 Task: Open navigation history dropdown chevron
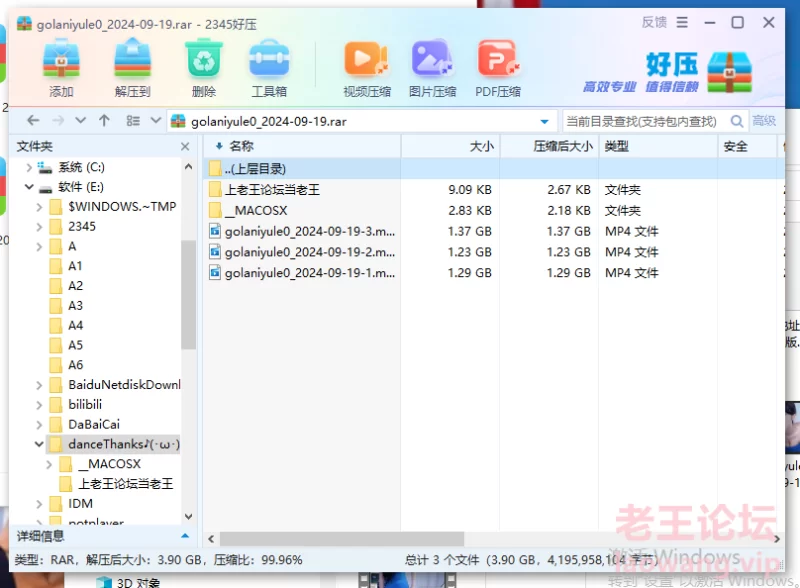click(x=80, y=121)
